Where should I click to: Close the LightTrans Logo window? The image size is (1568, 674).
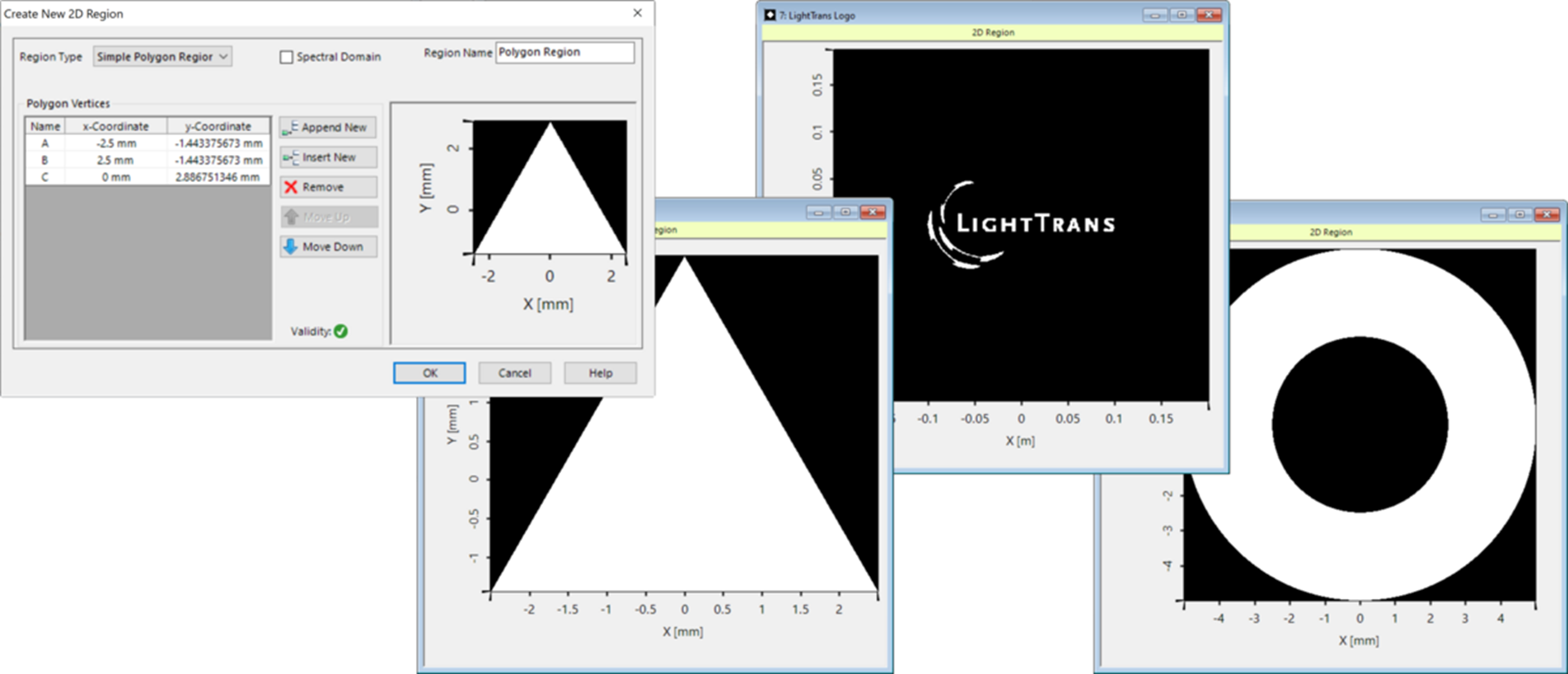1209,15
